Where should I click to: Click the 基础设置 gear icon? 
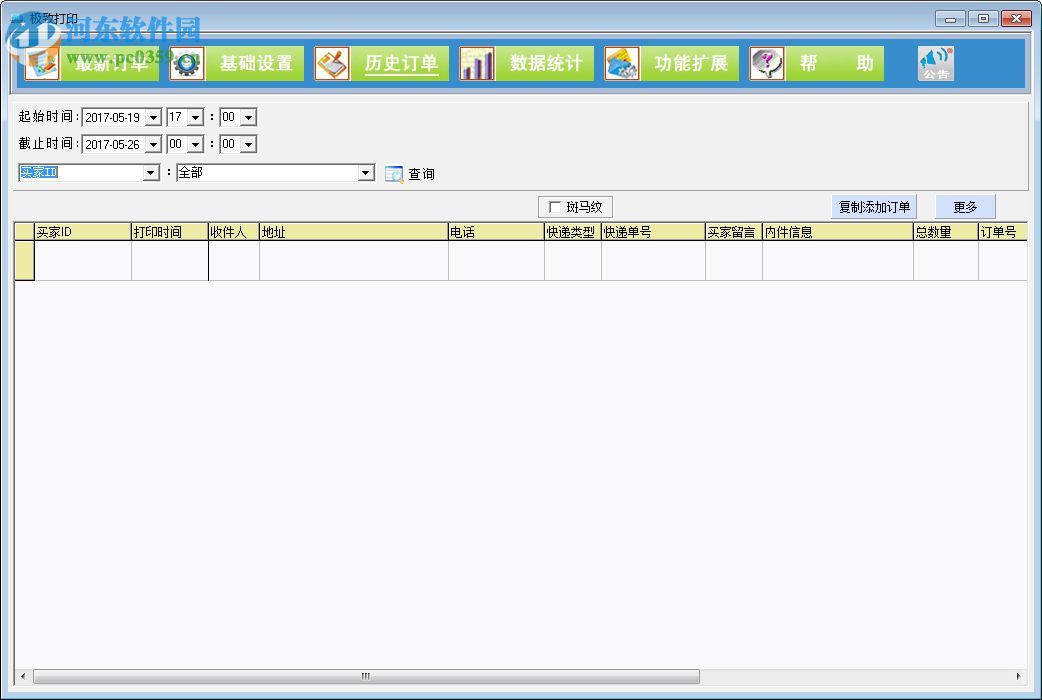coord(187,64)
